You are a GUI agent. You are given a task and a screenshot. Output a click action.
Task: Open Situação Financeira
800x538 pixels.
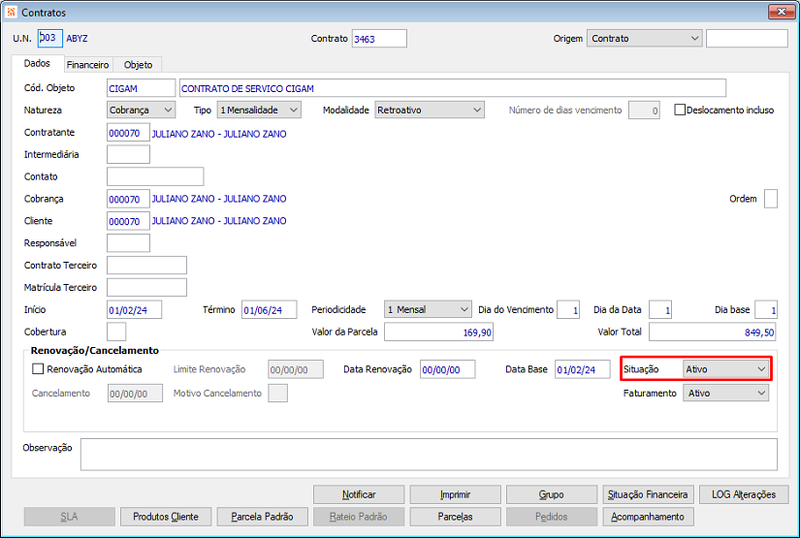pos(648,494)
